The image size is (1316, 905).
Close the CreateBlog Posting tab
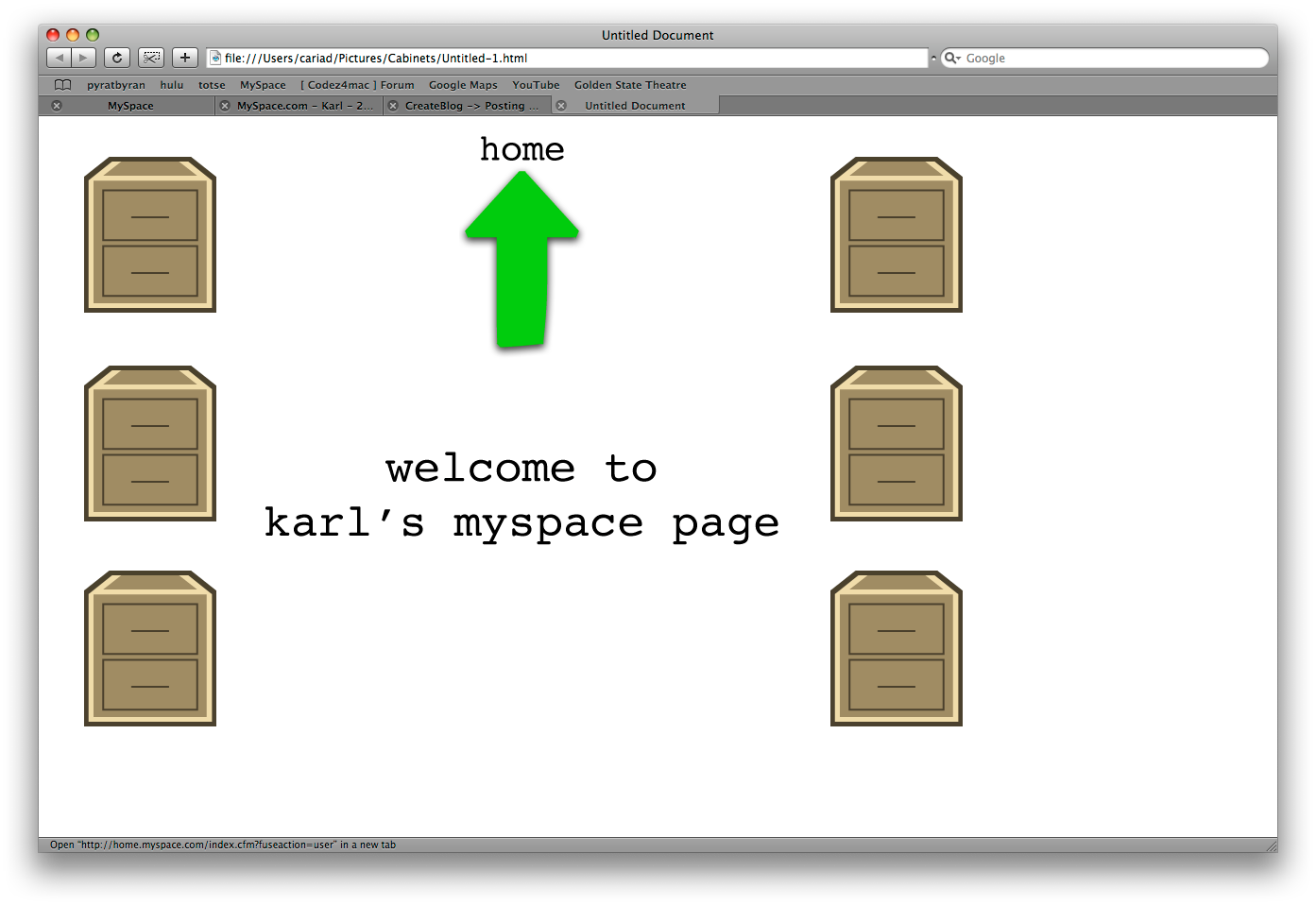(393, 106)
